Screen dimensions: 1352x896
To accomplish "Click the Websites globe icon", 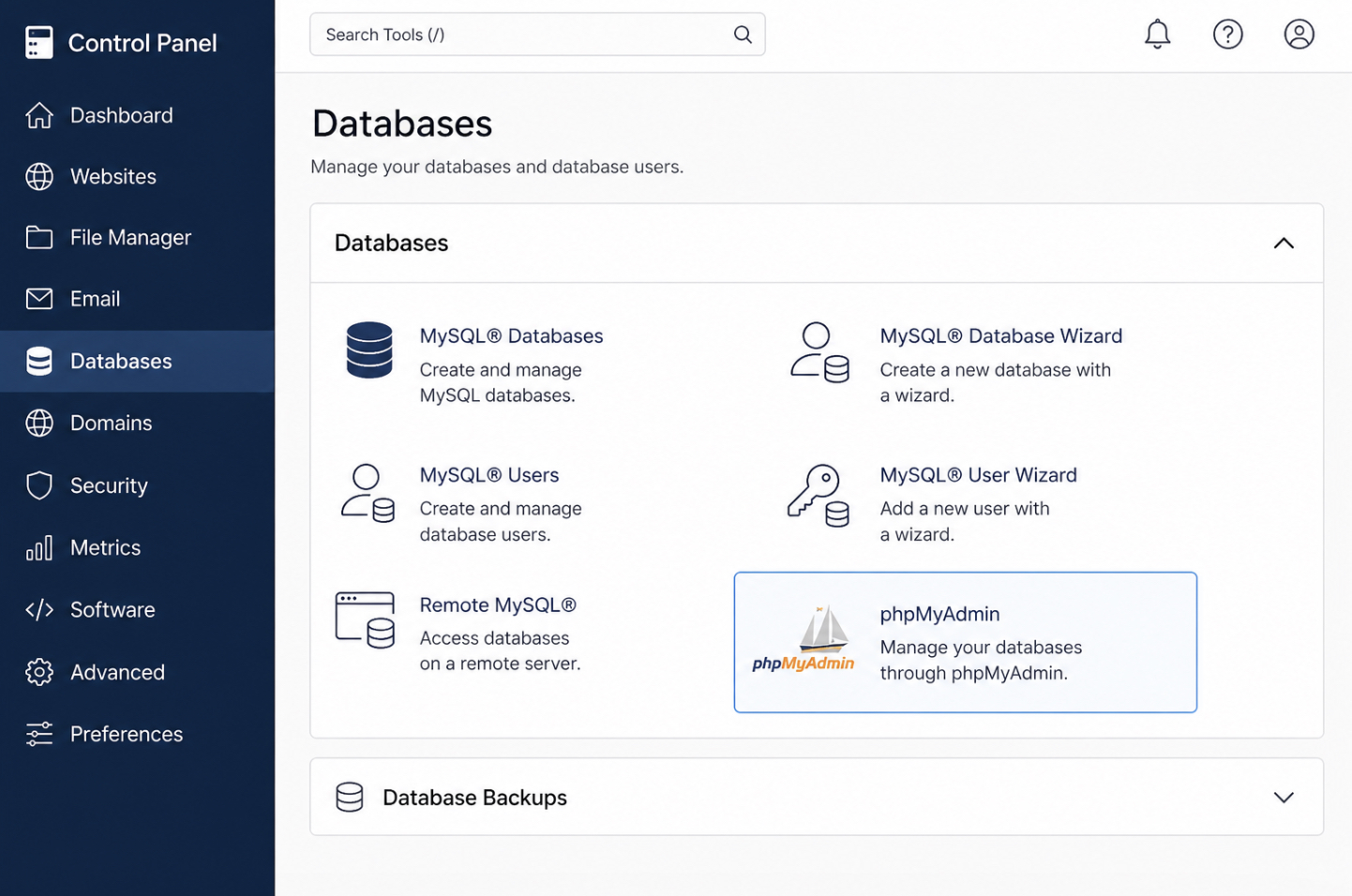I will 39,176.
